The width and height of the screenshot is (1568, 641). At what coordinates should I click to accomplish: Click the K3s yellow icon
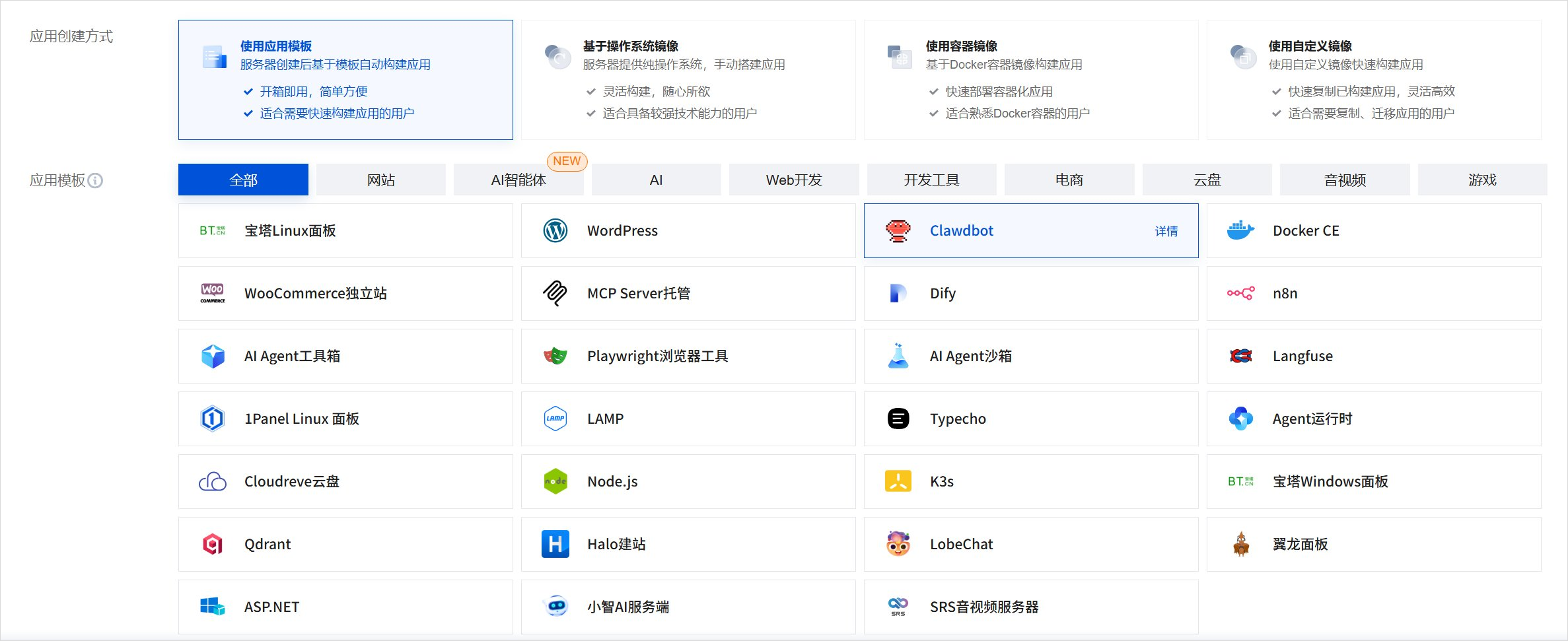(x=898, y=481)
